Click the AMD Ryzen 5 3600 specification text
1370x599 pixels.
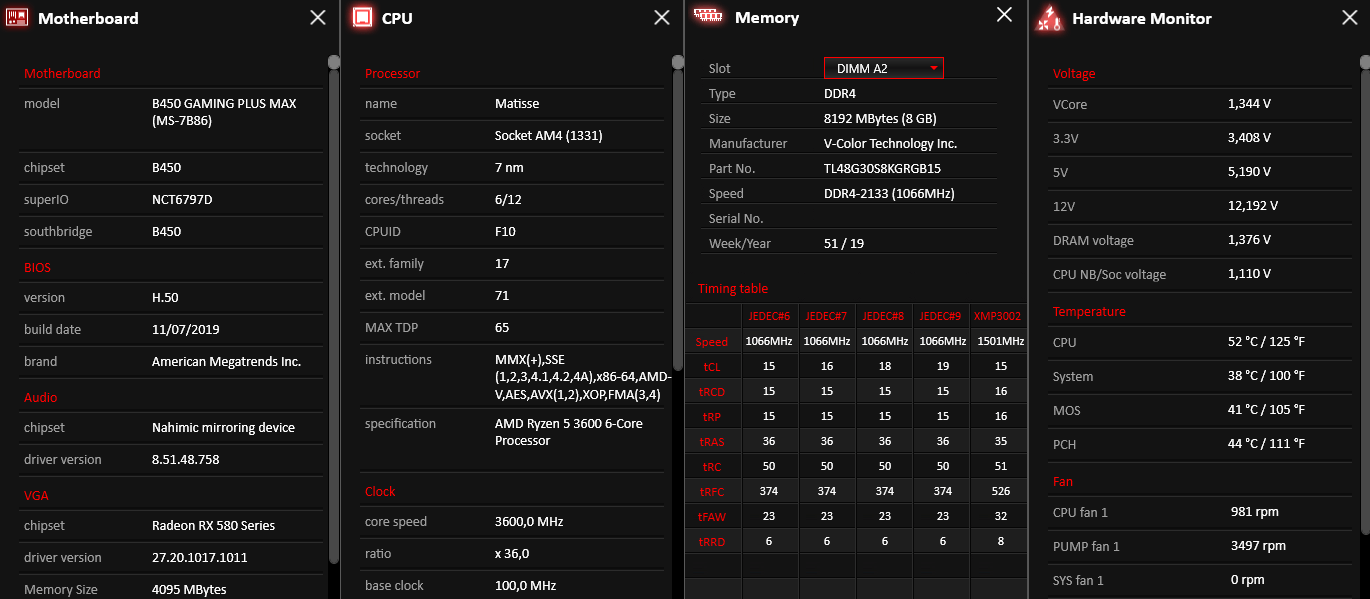[568, 432]
